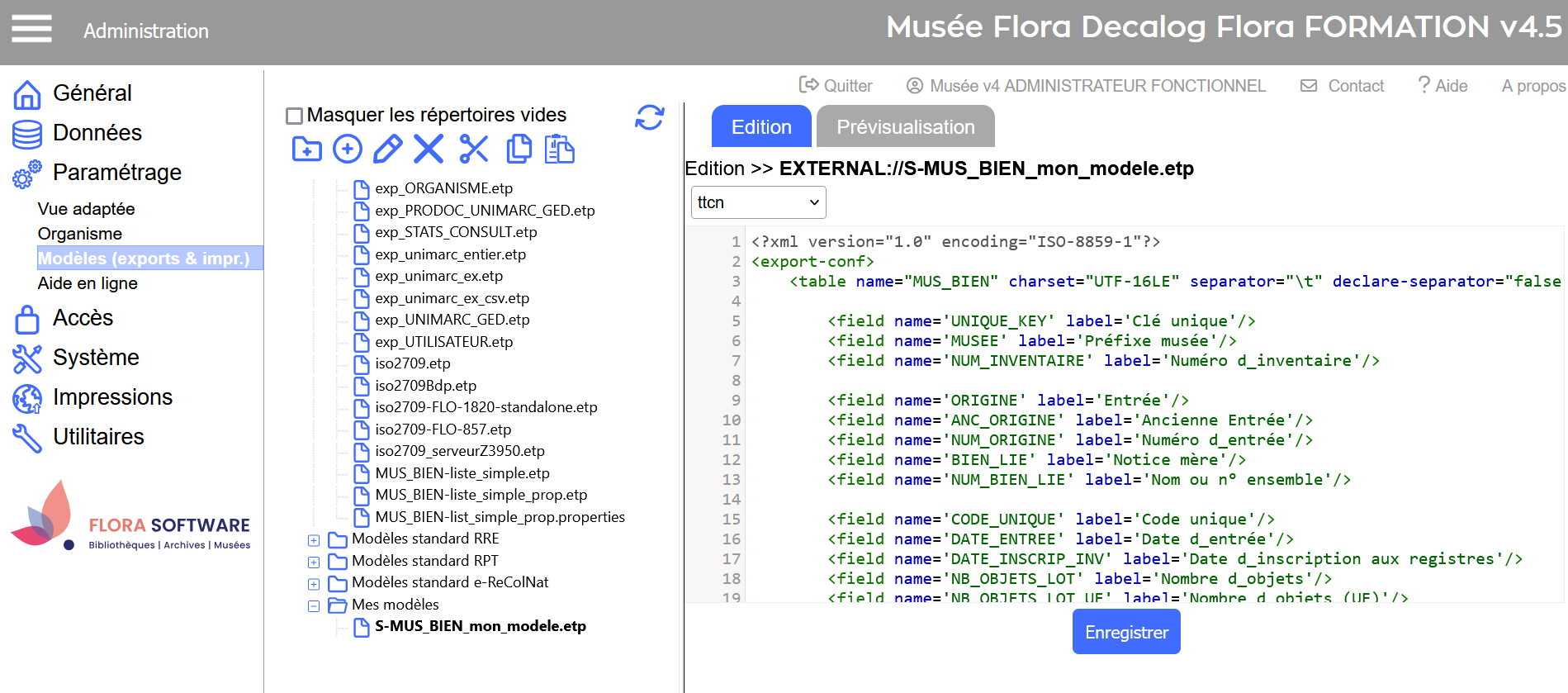This screenshot has height=693, width=1568.
Task: Select iso2709_serveurZ3950.etp file
Action: 460,452
